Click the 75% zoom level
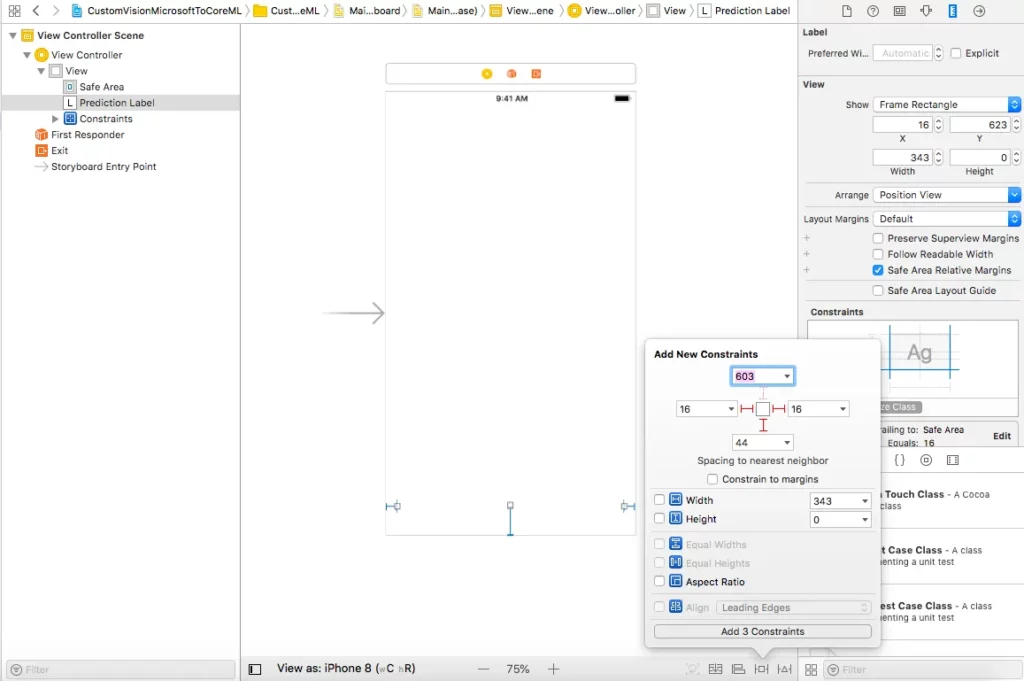 point(518,669)
